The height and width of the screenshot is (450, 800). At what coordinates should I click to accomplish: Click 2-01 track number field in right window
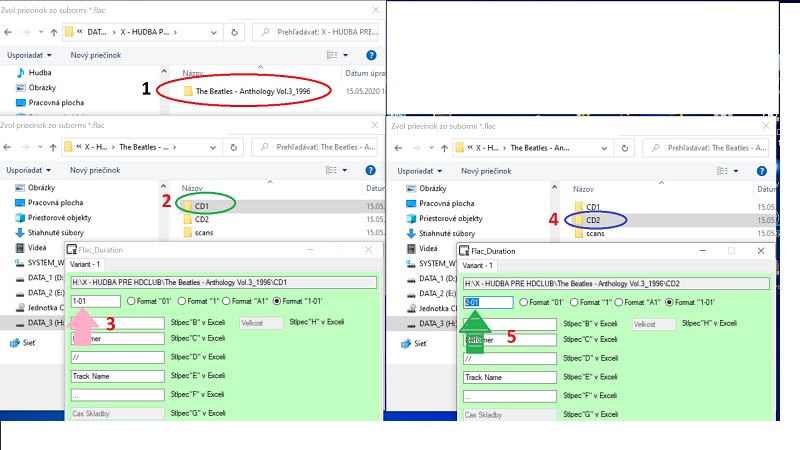[488, 303]
